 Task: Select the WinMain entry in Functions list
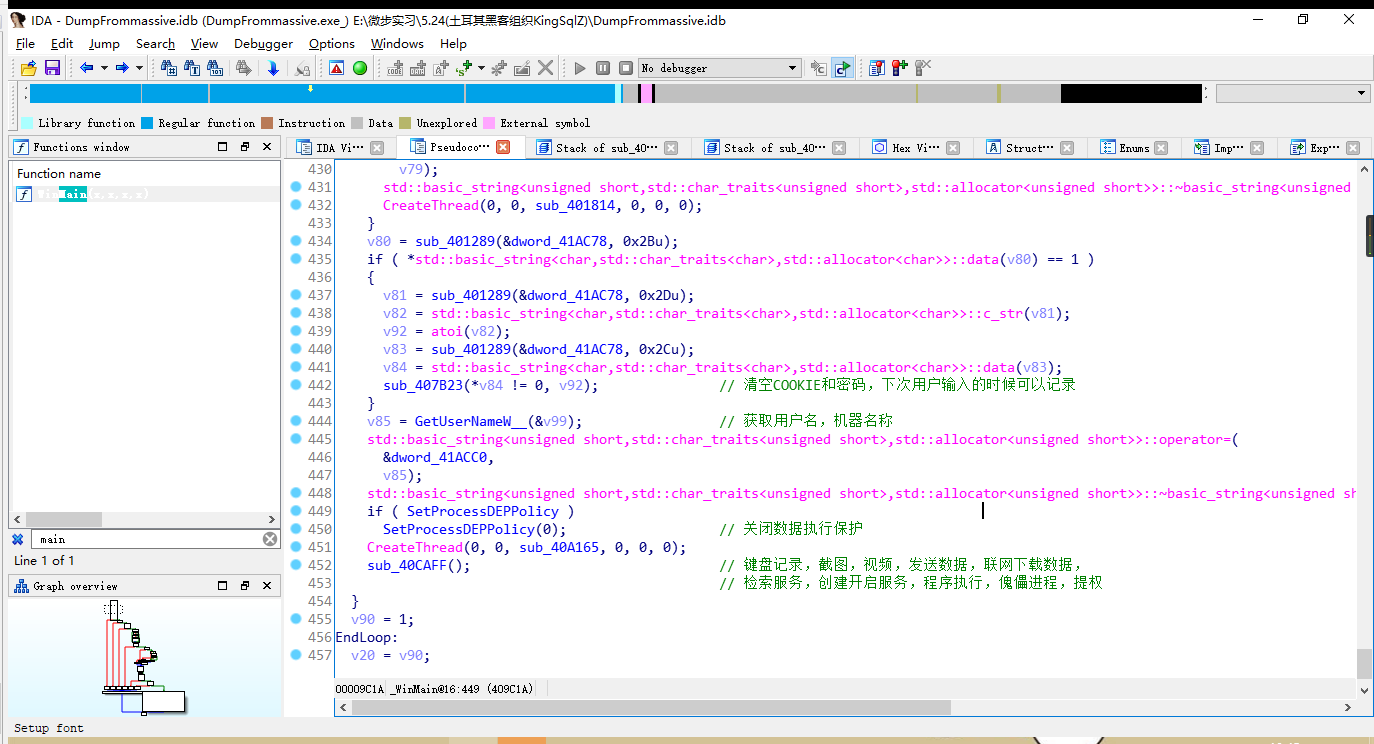coord(144,194)
